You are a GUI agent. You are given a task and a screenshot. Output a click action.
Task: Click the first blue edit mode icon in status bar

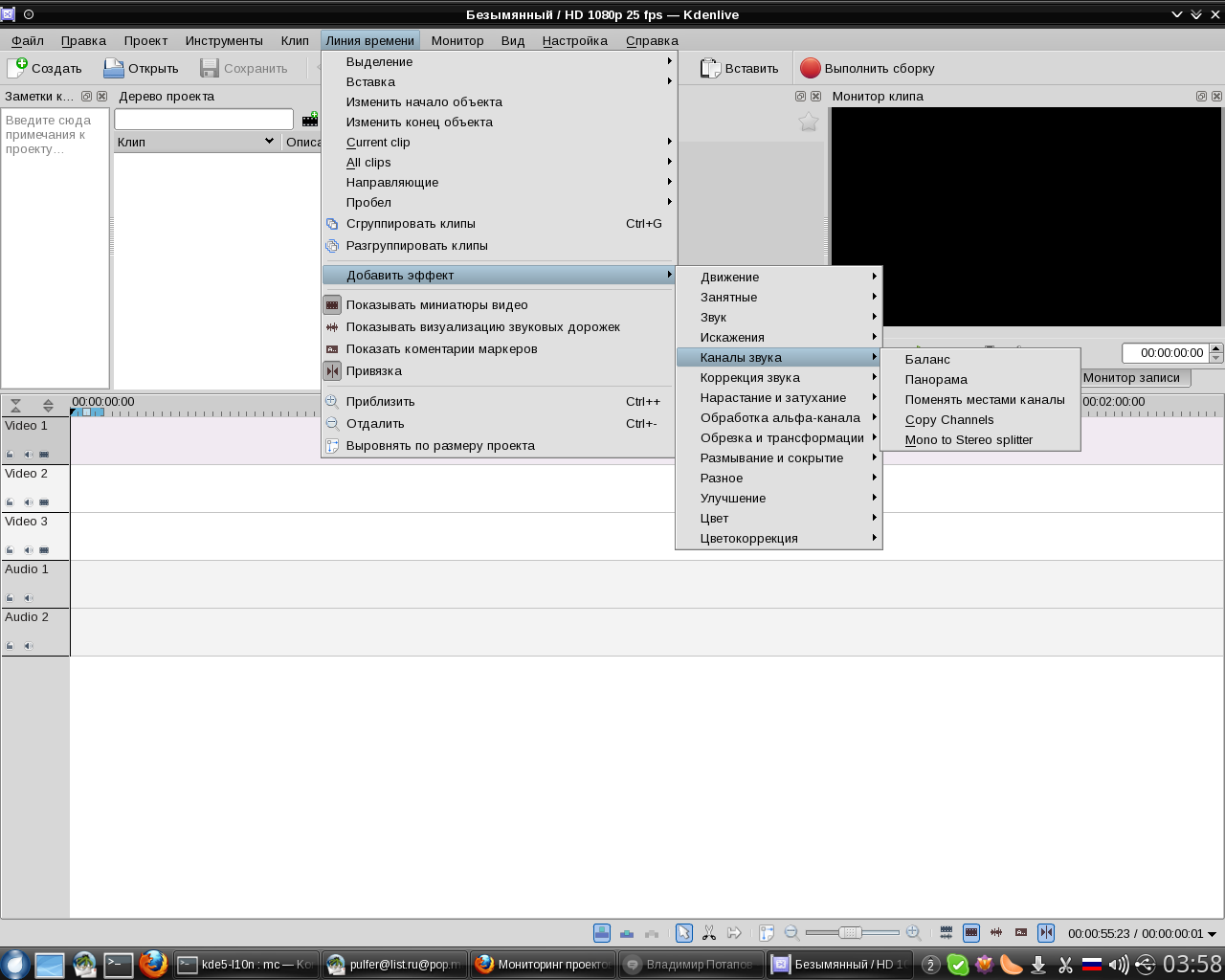pyautogui.click(x=602, y=933)
